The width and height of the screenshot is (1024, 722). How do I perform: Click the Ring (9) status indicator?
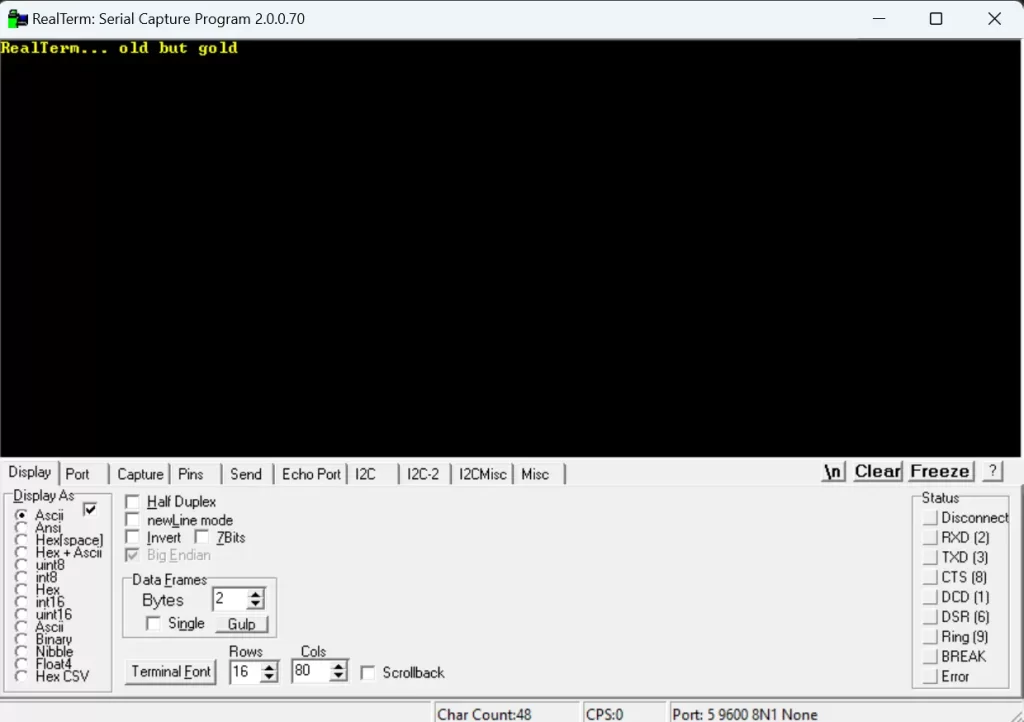point(930,636)
